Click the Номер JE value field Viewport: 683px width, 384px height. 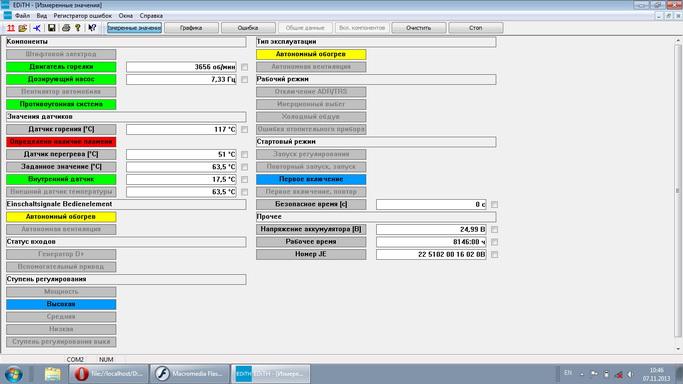[431, 254]
